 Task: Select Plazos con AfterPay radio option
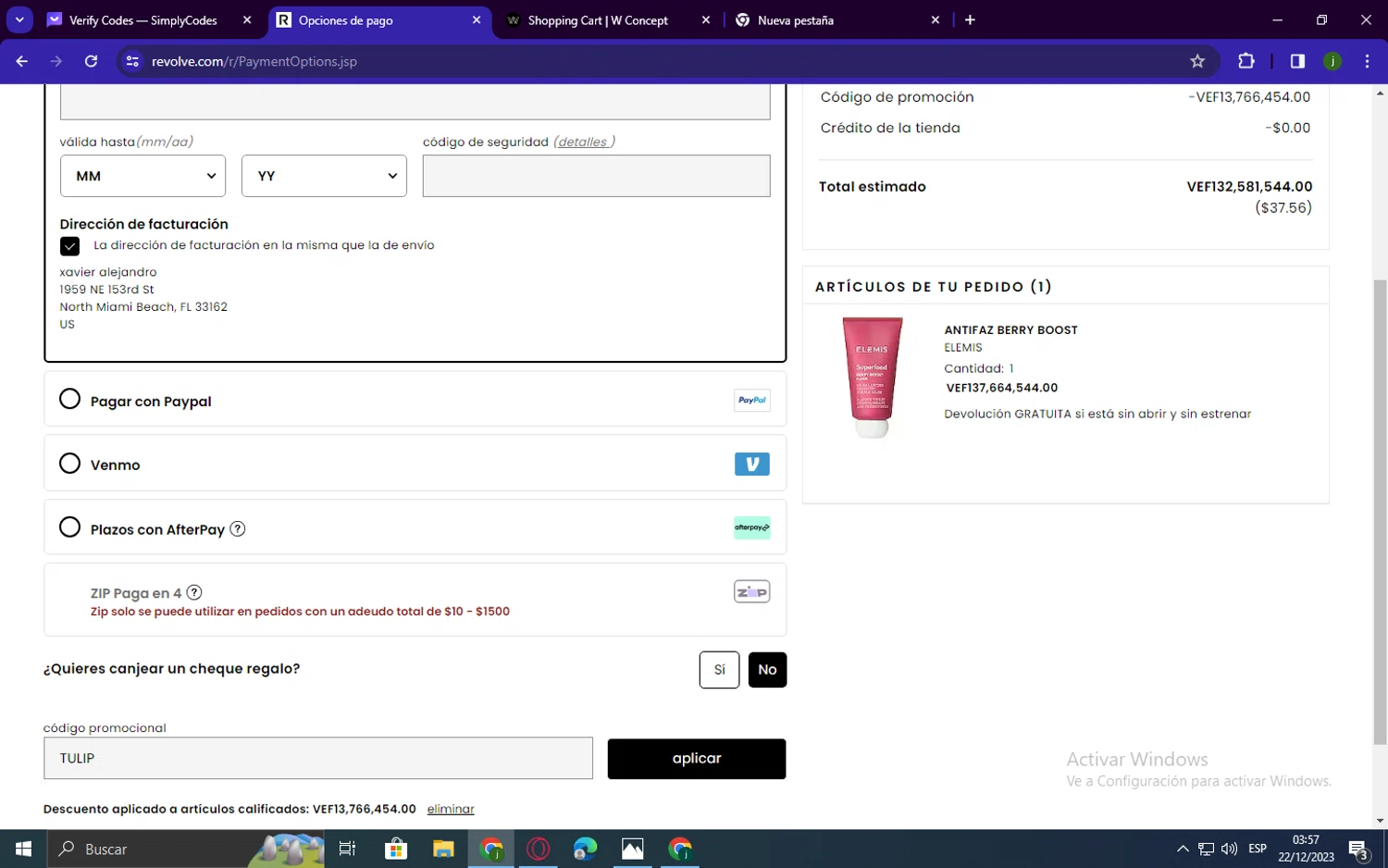[x=69, y=527]
